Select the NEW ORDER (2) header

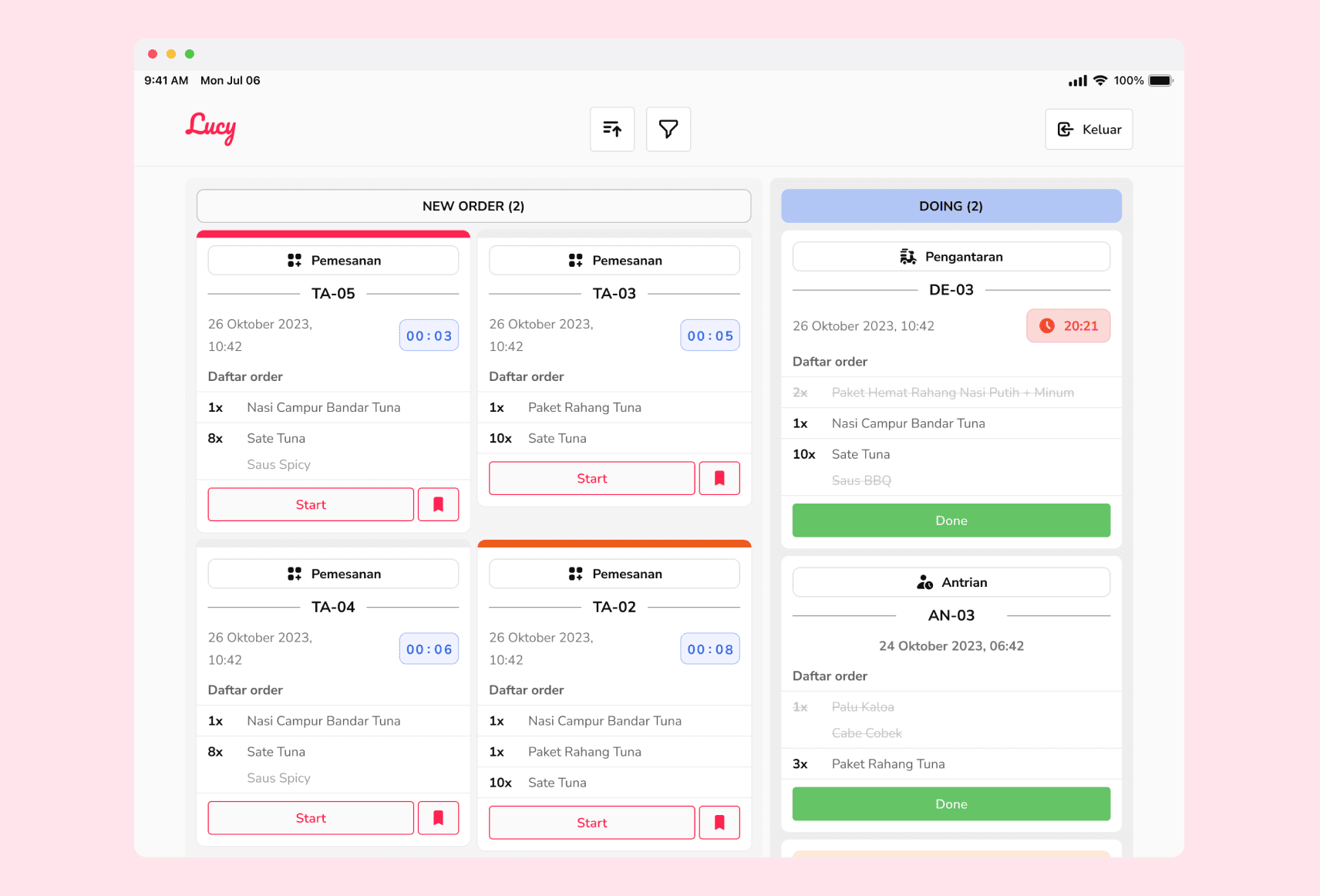tap(473, 206)
